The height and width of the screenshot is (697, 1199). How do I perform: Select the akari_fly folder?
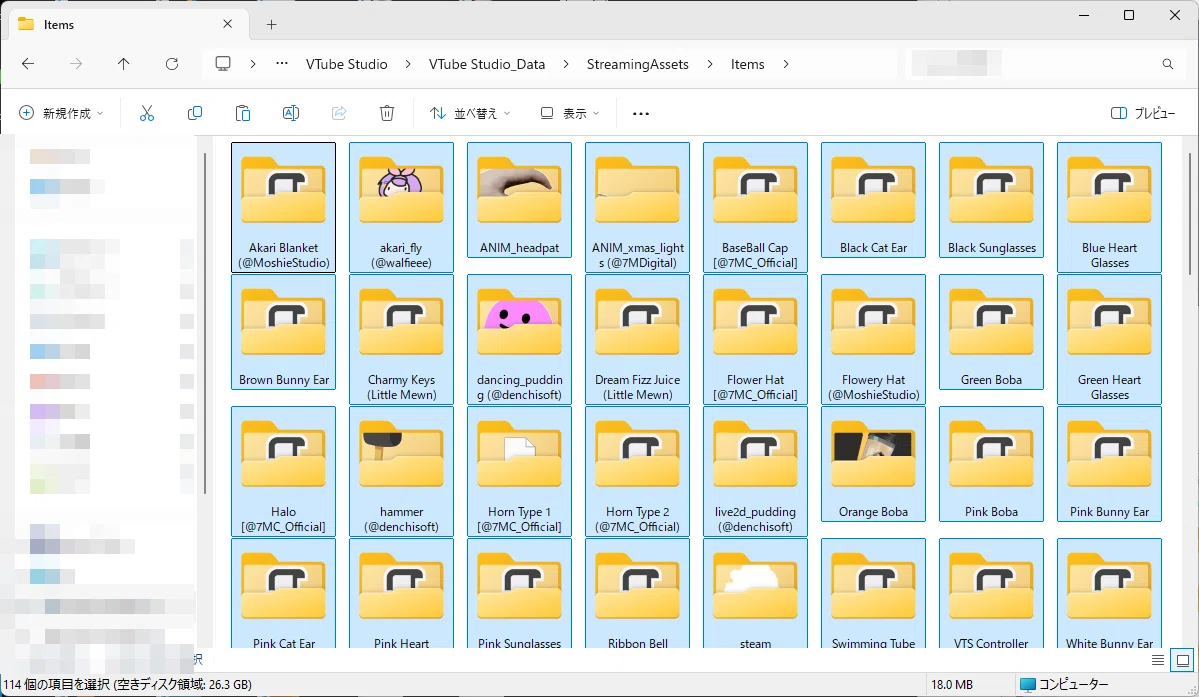coord(401,207)
